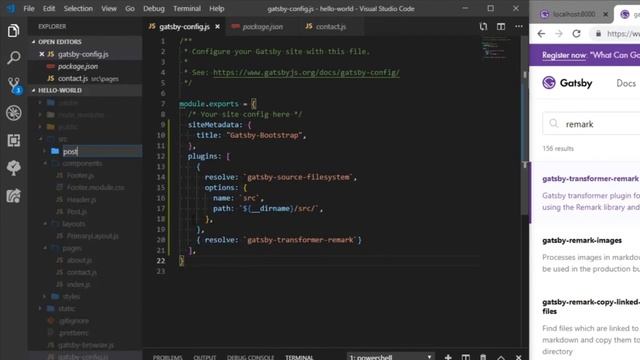Viewport: 640px width, 360px height.
Task: Click the editor minimap preview
Action: [x=496, y=48]
